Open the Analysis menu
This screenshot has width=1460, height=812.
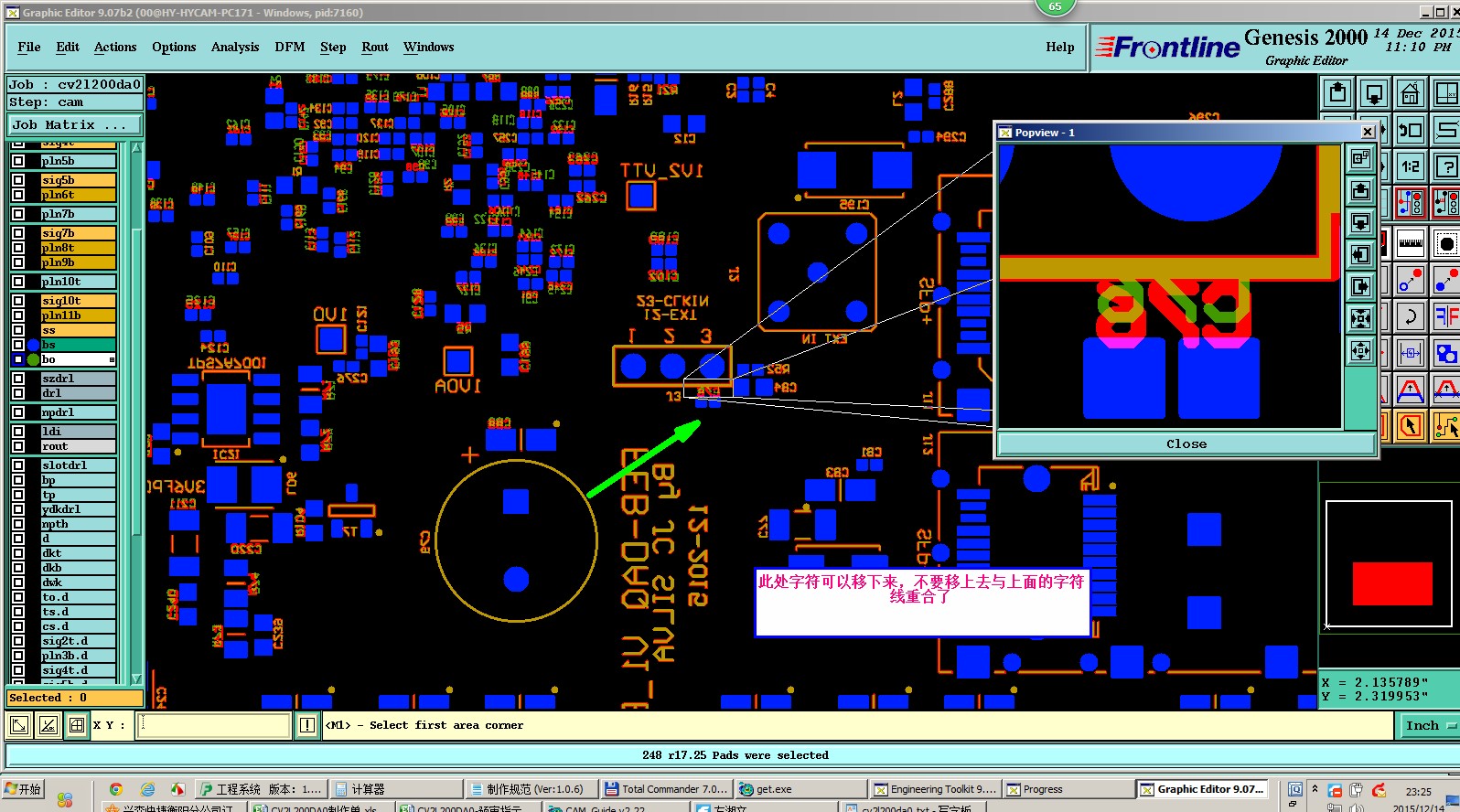(235, 48)
